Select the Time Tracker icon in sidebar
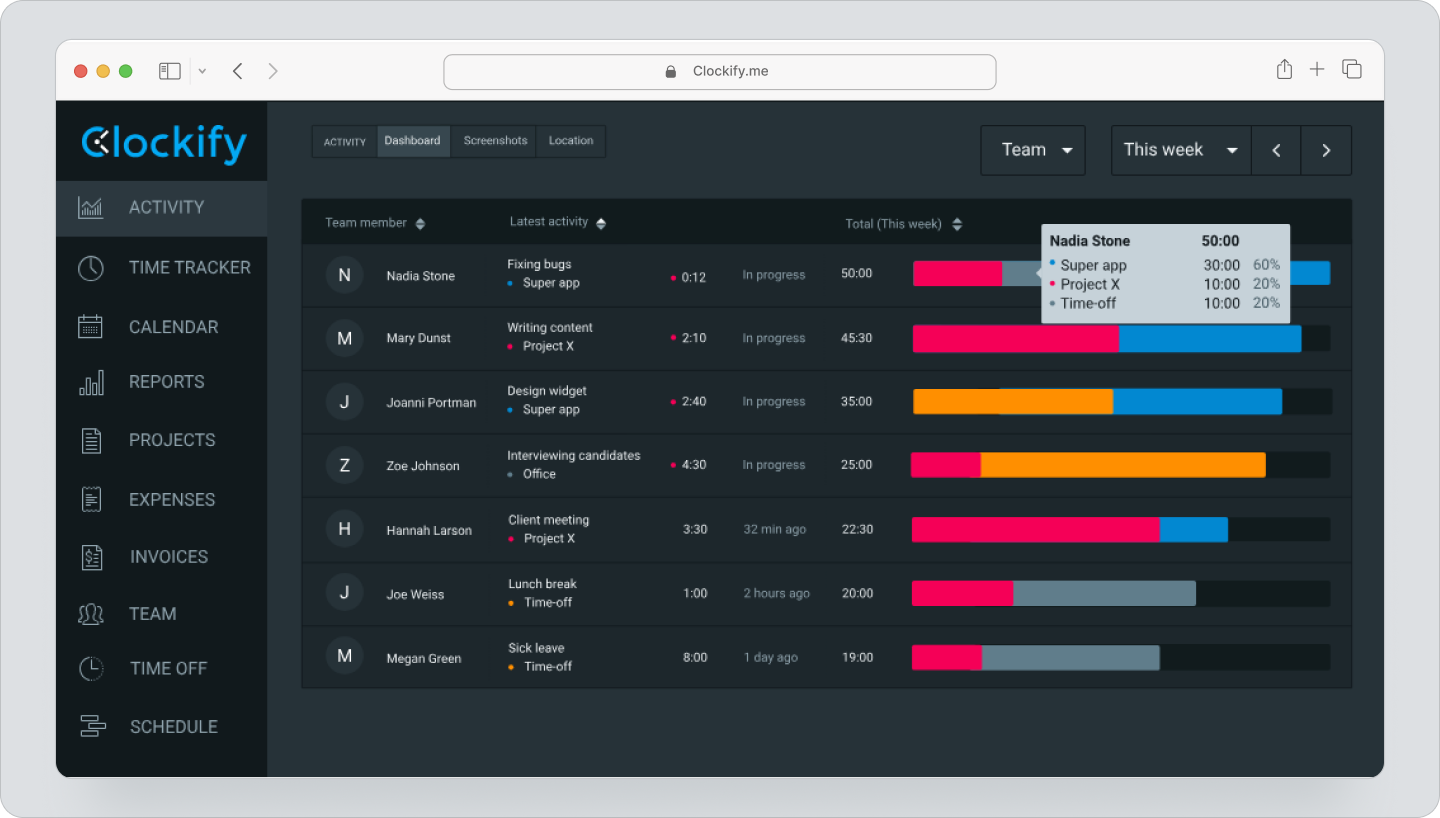Image resolution: width=1440 pixels, height=818 pixels. [91, 267]
